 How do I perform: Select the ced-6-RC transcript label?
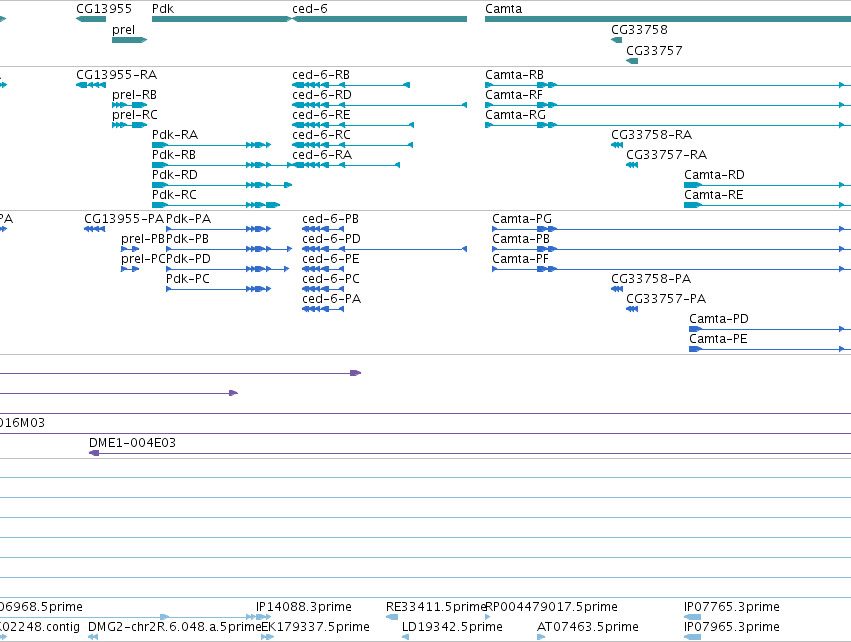[321, 135]
